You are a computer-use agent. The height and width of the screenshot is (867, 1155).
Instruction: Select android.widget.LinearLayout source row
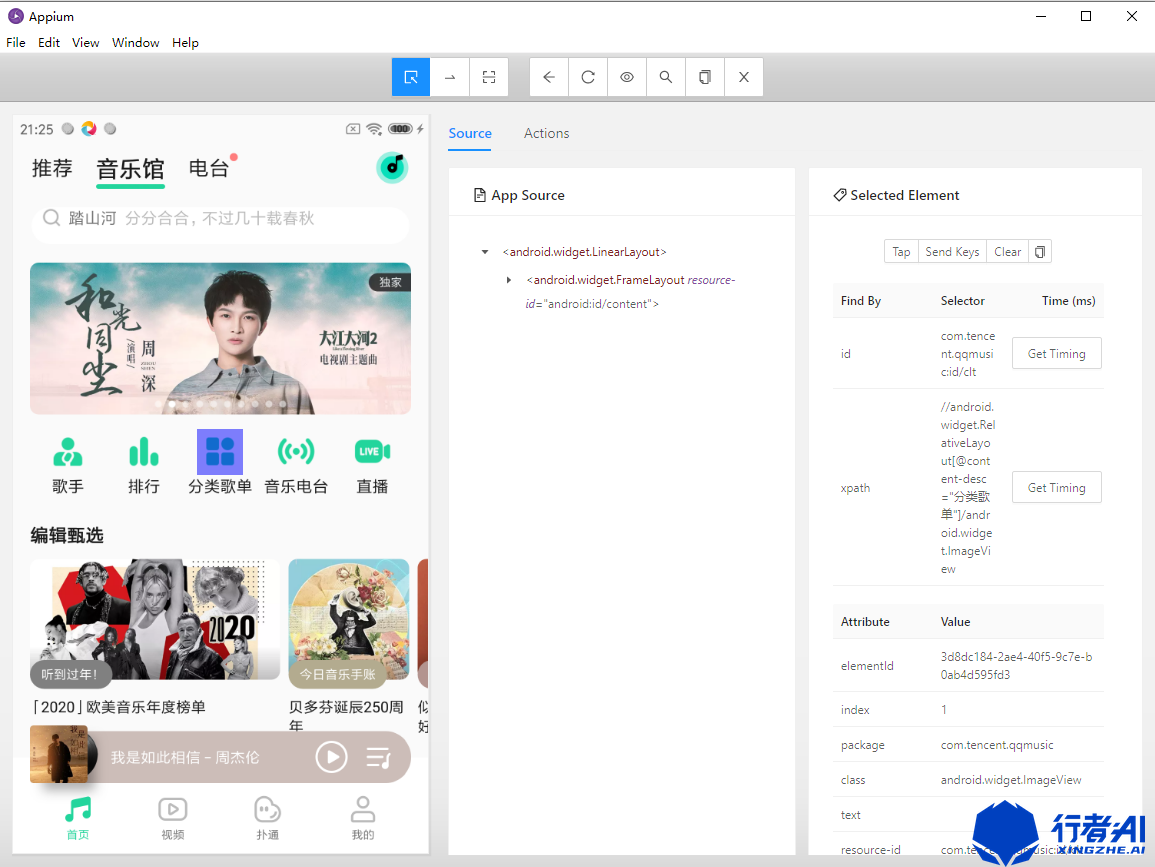(x=585, y=252)
